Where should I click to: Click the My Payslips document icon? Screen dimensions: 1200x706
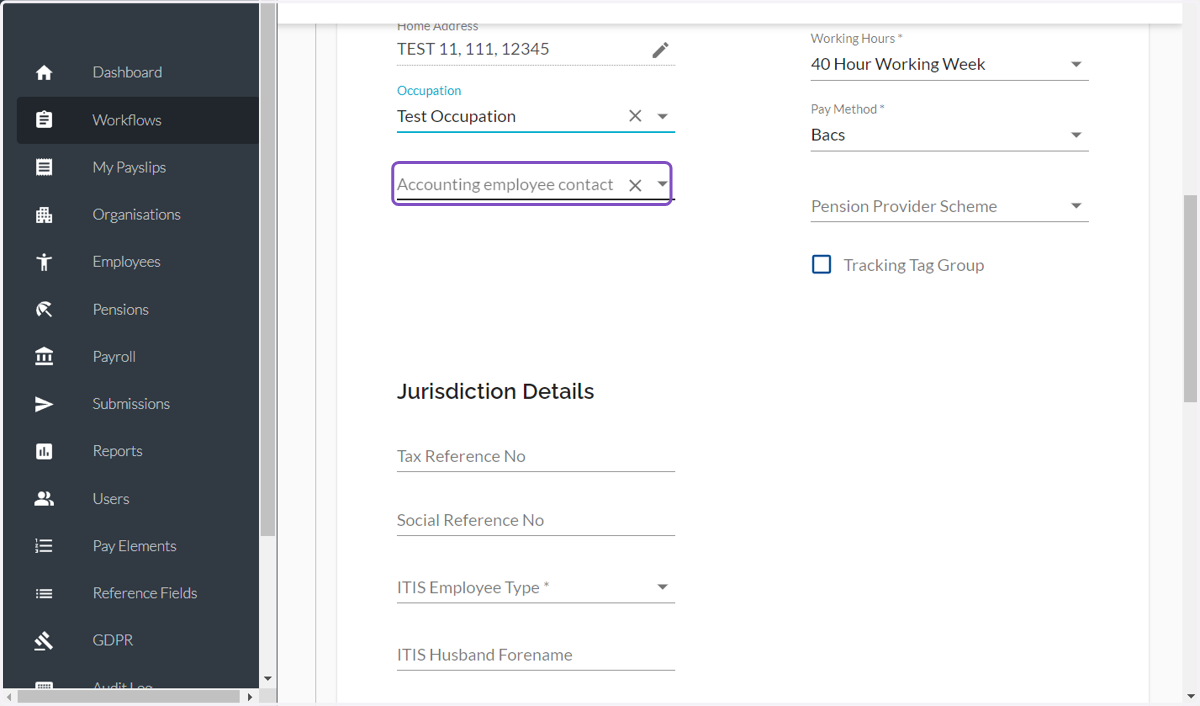[x=44, y=167]
